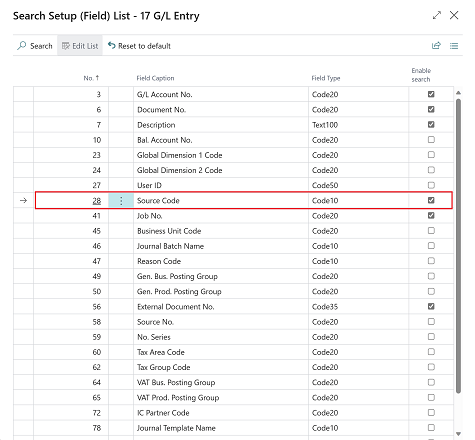Click the Field Type column header
The image size is (475, 440).
(x=326, y=78)
